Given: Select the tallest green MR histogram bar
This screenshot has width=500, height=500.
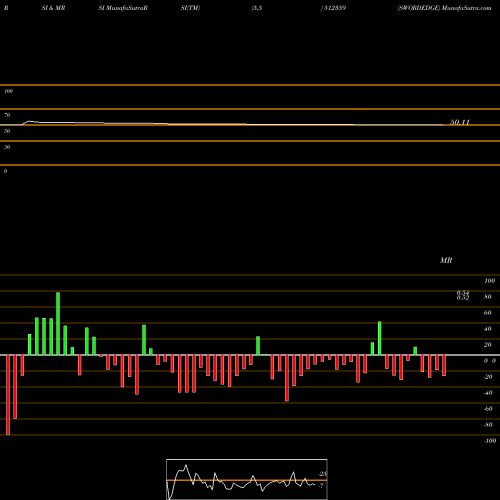Looking at the screenshot, I should coord(58,324).
